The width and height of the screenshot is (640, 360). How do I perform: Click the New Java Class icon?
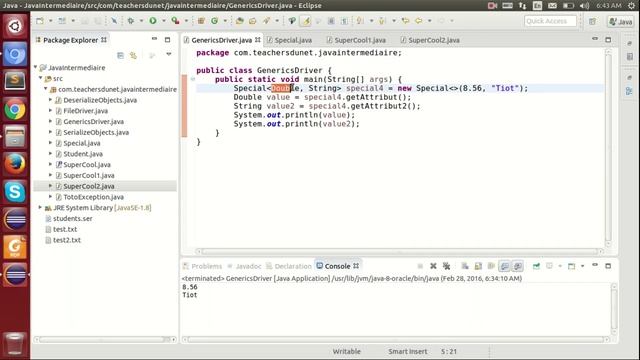pos(214,20)
